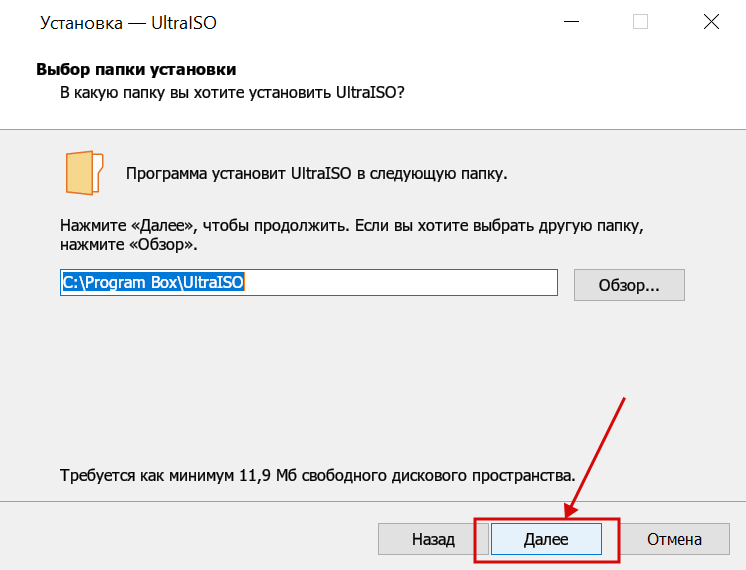Cancel installation with the Отмена button

coord(674,539)
